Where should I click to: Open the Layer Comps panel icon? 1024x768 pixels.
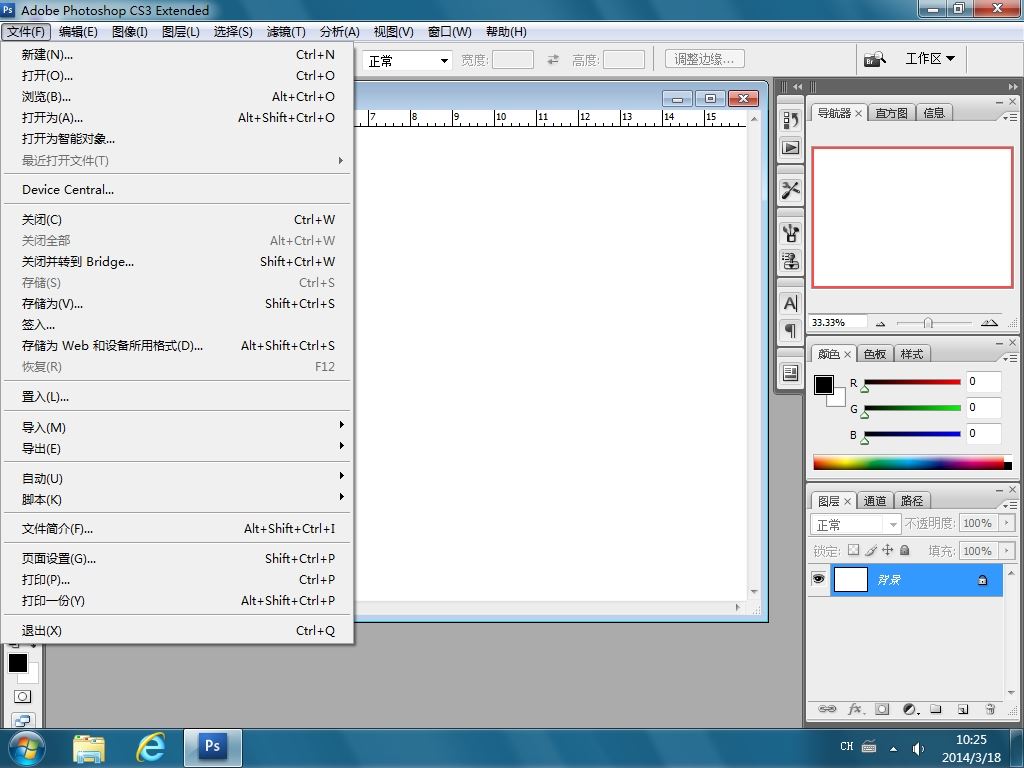790,373
